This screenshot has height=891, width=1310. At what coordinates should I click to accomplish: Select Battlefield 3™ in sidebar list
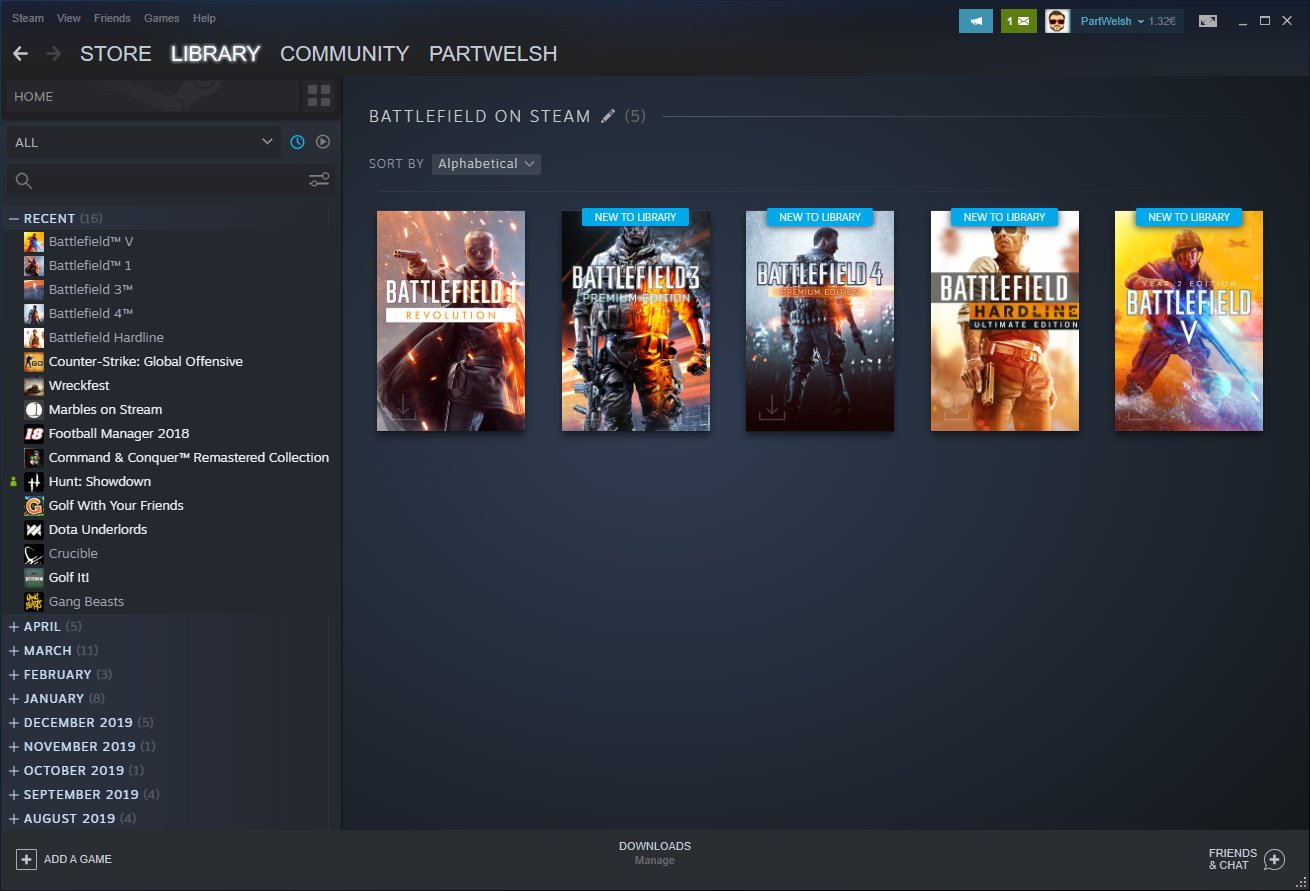click(x=91, y=289)
